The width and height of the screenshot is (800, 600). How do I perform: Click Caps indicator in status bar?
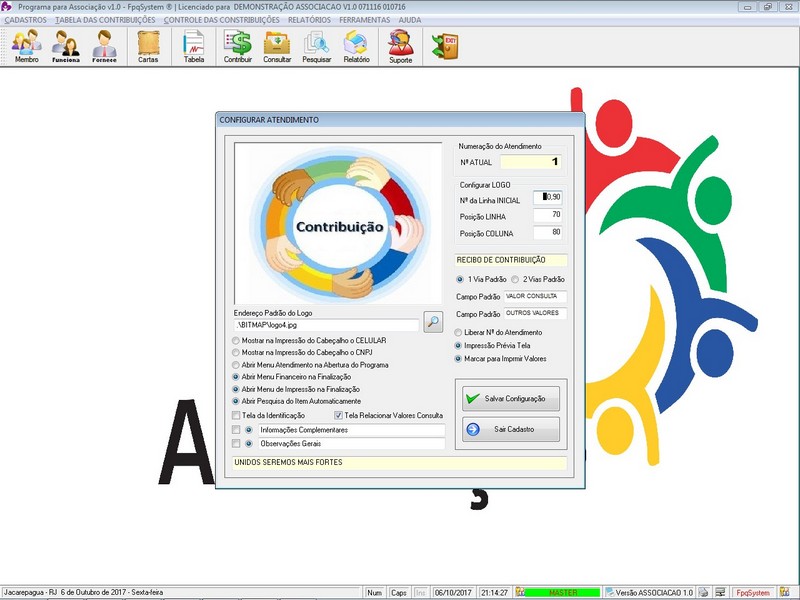[x=398, y=592]
